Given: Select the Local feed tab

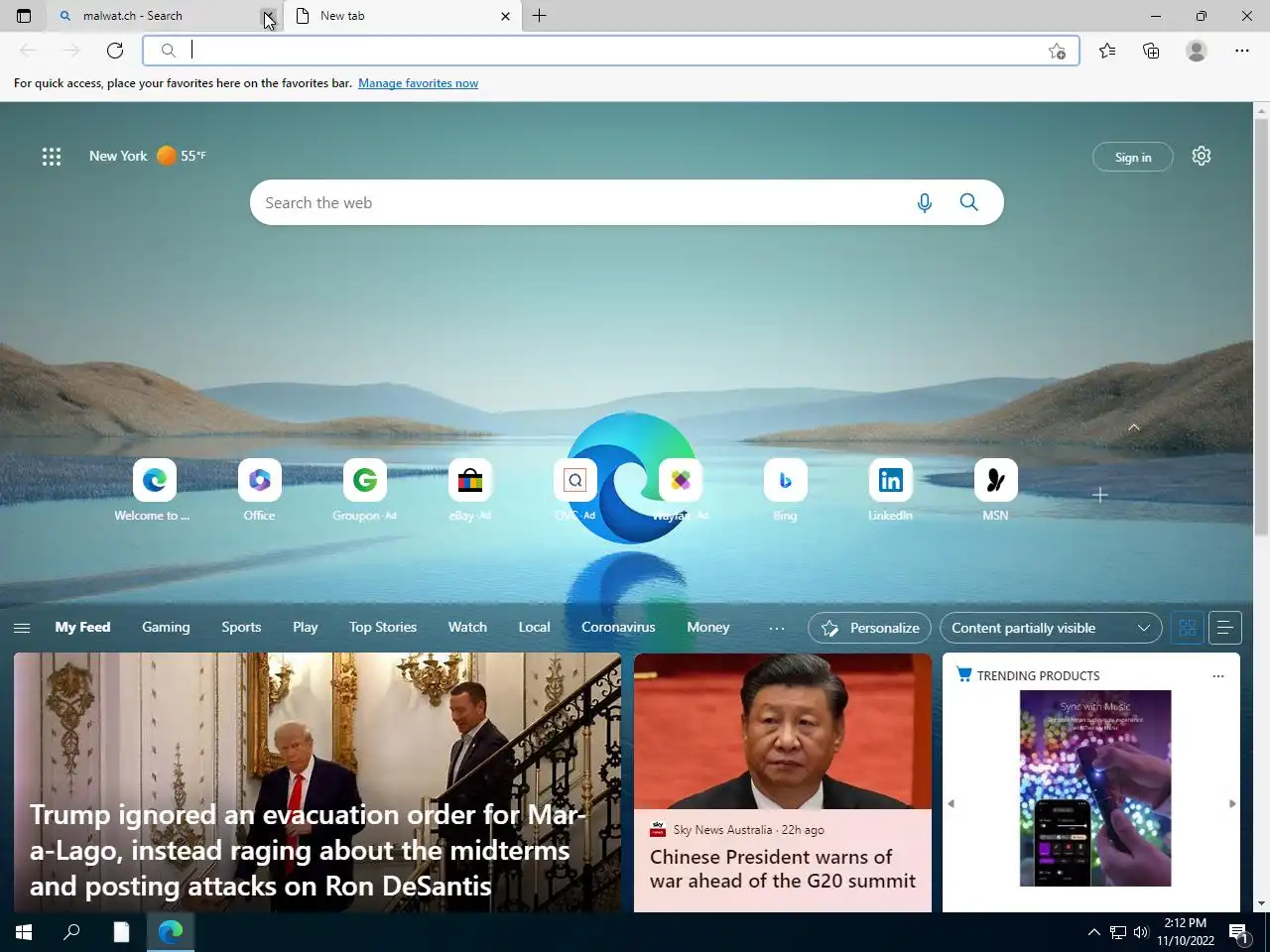Looking at the screenshot, I should (x=534, y=628).
